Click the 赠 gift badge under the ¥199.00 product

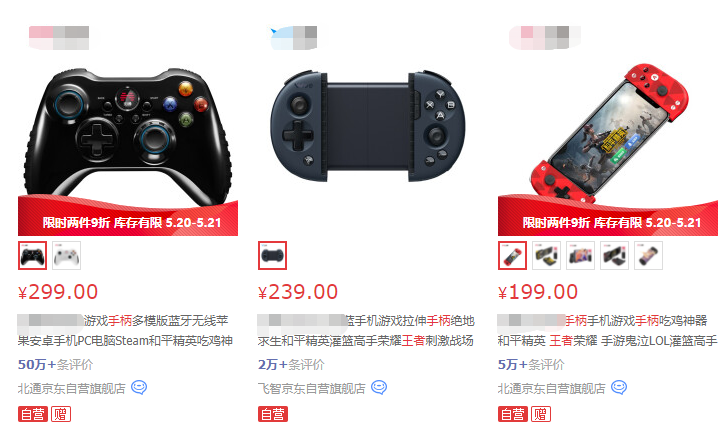541,414
